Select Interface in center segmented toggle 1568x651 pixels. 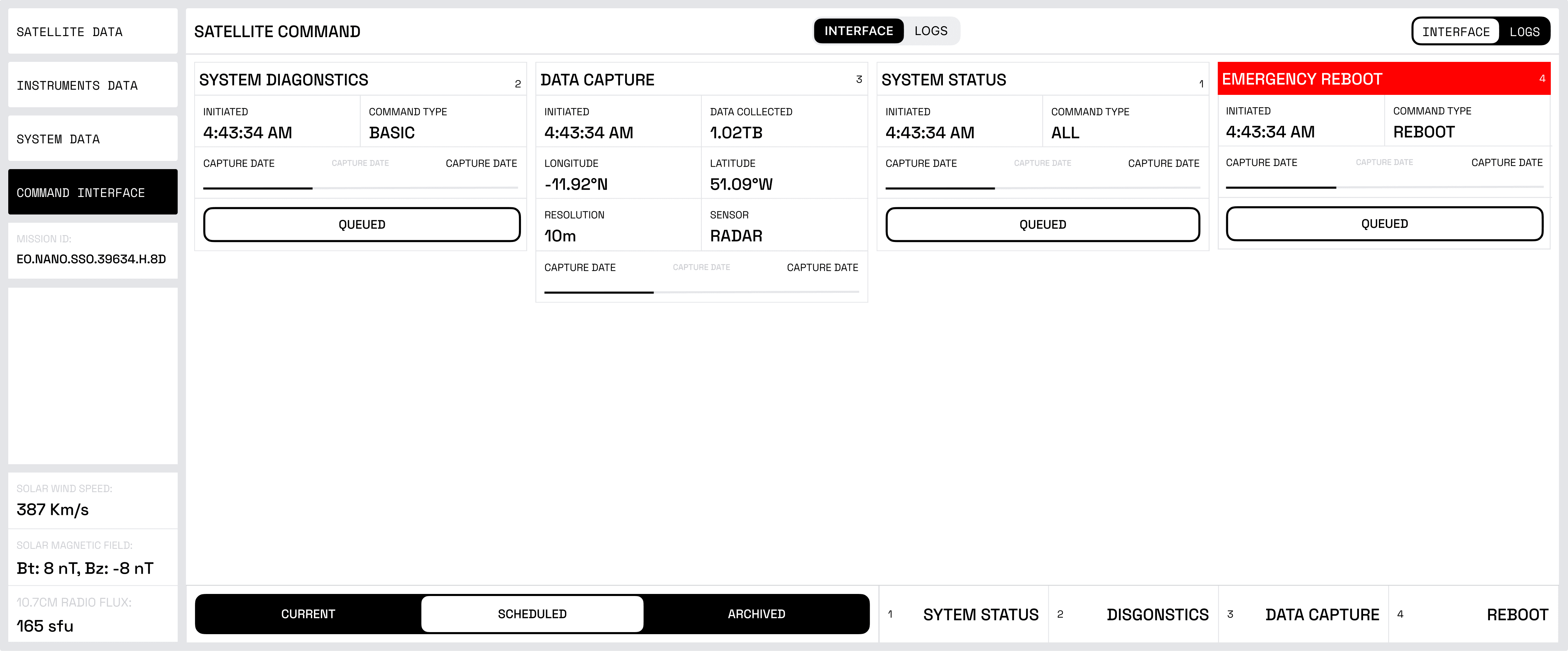[858, 31]
